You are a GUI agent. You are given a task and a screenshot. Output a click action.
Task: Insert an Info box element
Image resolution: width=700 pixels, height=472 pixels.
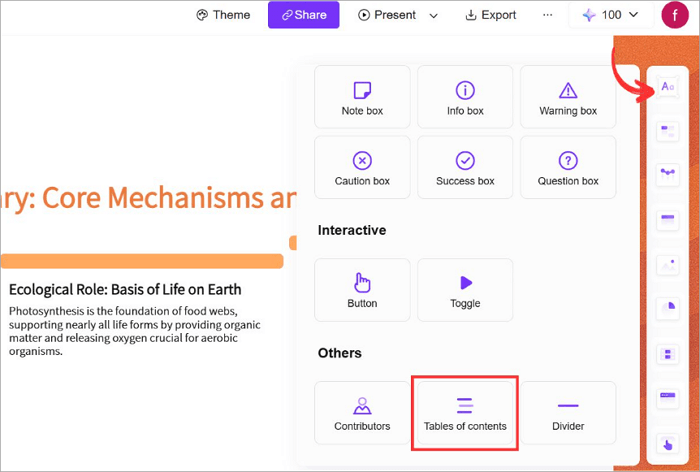[465, 97]
